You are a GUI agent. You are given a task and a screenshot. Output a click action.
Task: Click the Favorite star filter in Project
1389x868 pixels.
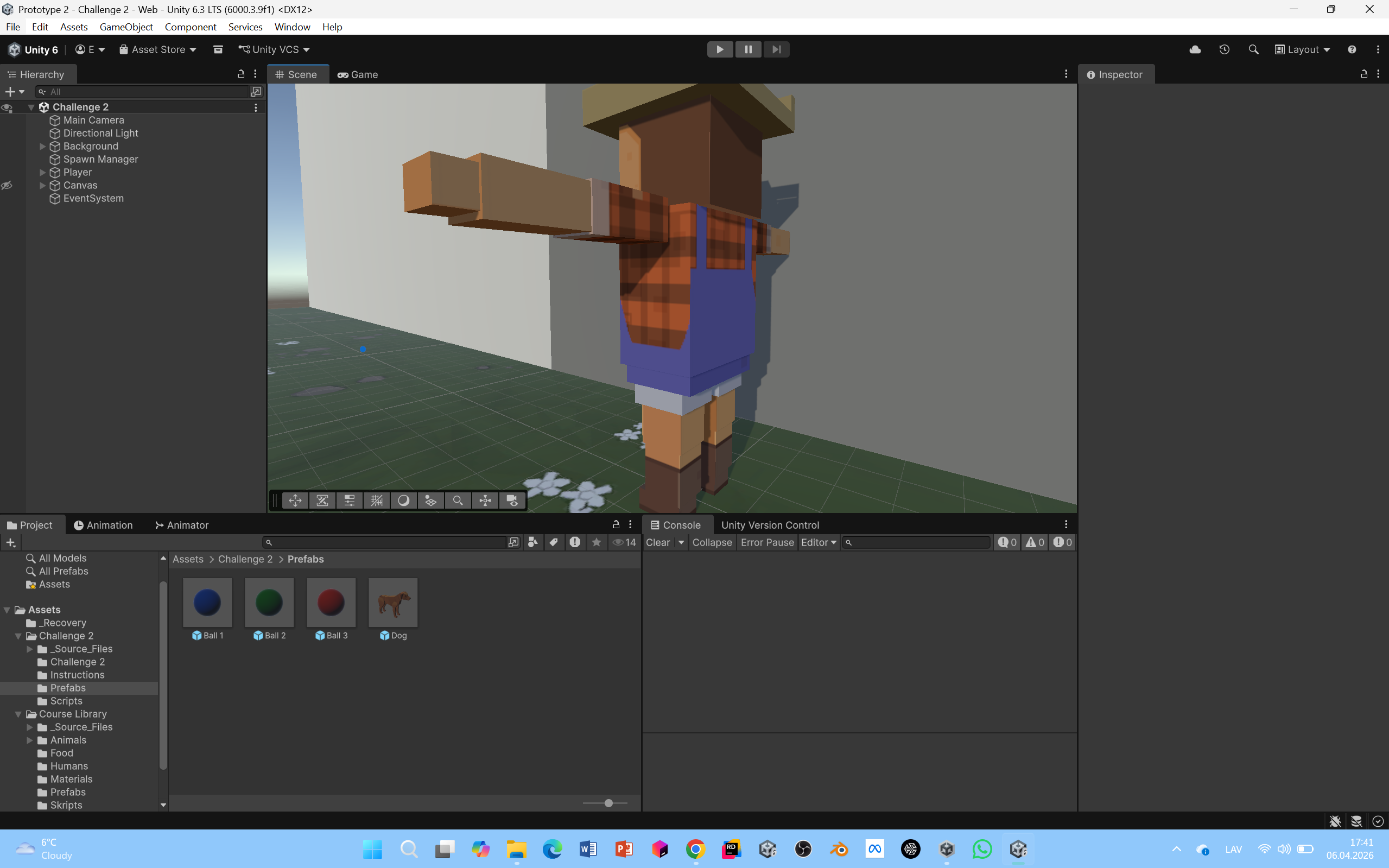point(597,542)
